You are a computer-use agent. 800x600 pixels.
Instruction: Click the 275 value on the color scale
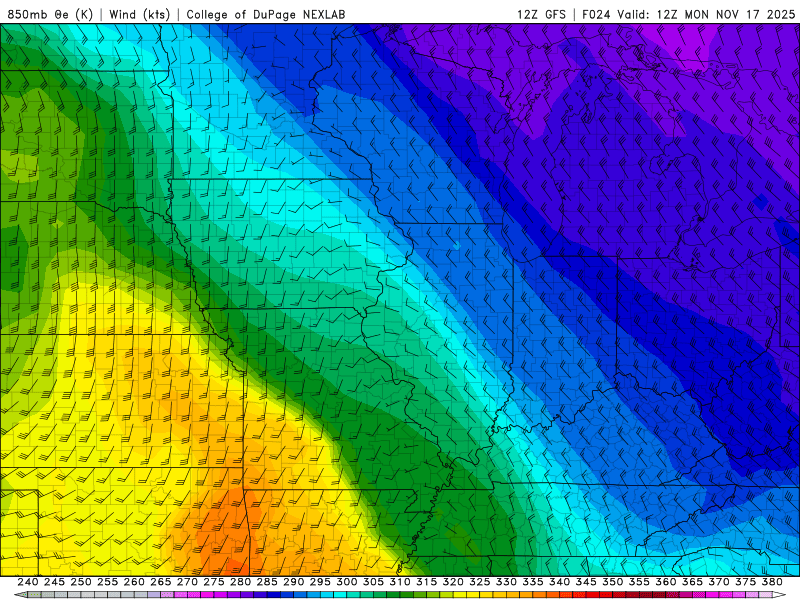click(x=214, y=582)
